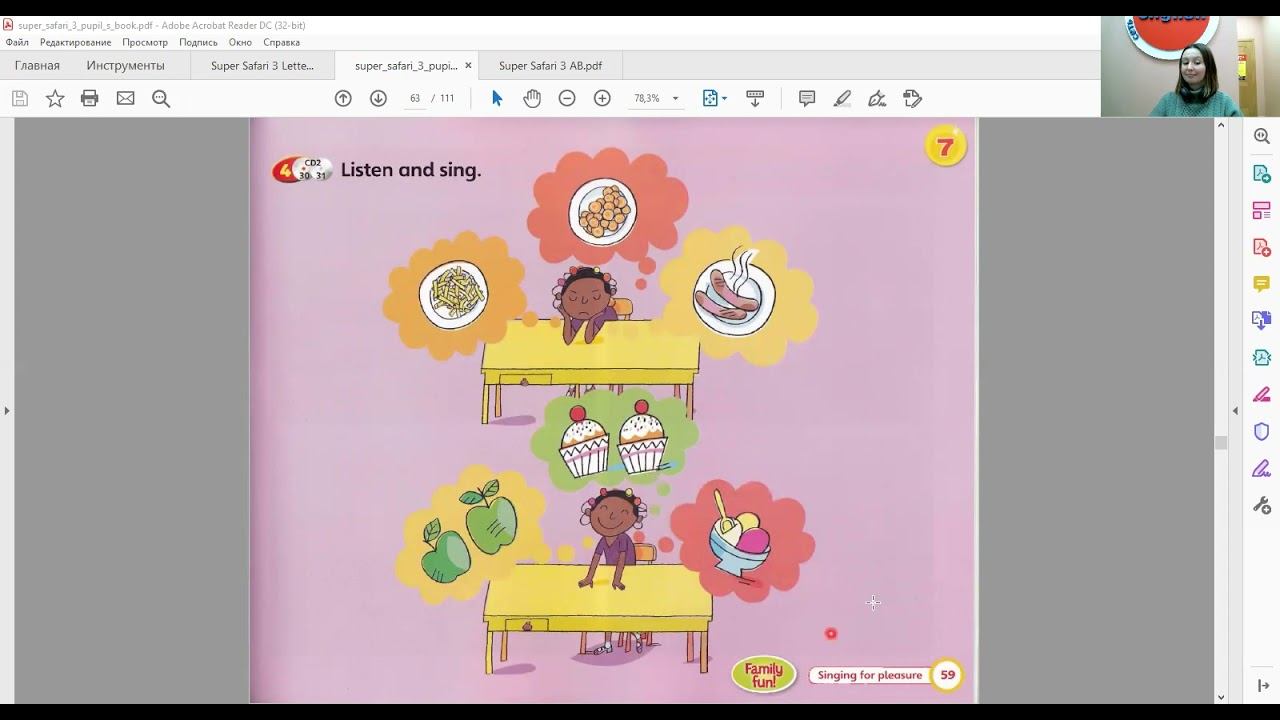Open the Protect shield tool
Screen dimensions: 1280x720
[x=1262, y=431]
